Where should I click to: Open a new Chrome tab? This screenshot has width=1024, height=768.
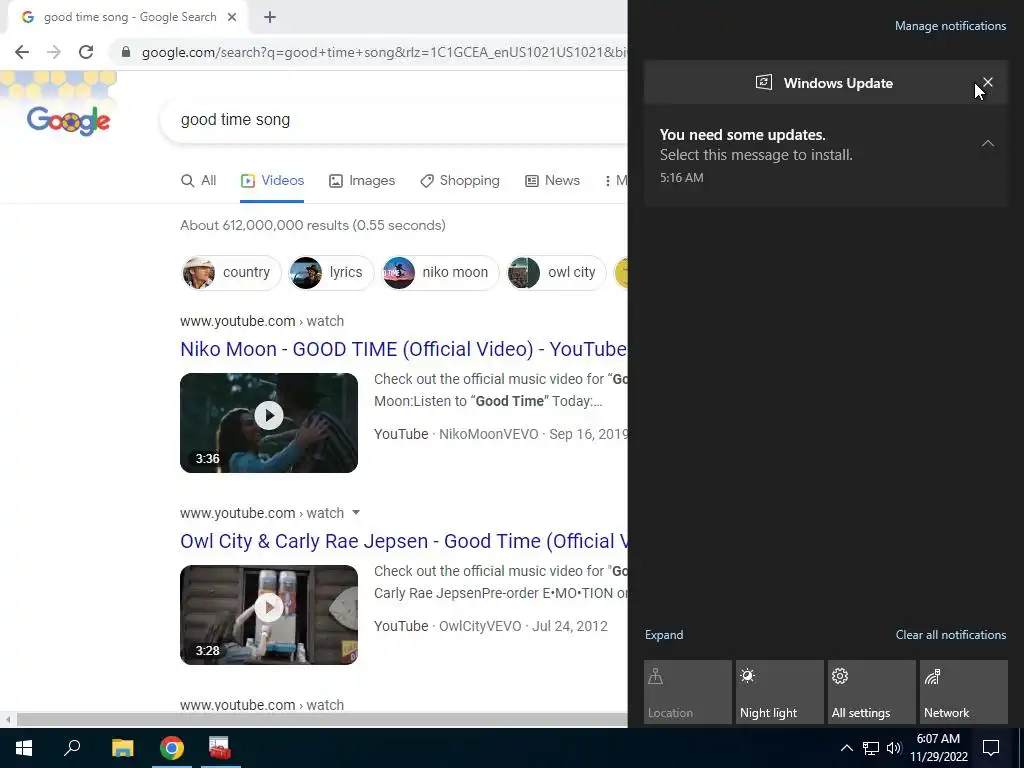[270, 17]
